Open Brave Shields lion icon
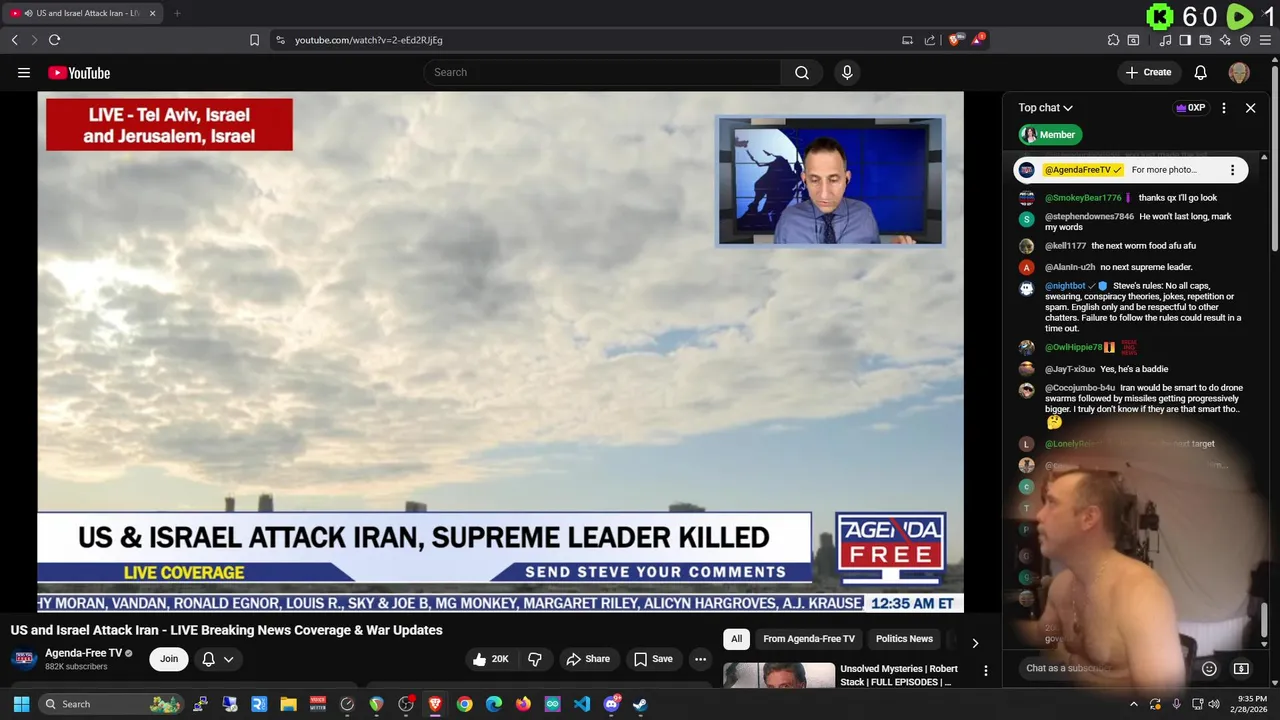The height and width of the screenshot is (720, 1280). pos(955,40)
